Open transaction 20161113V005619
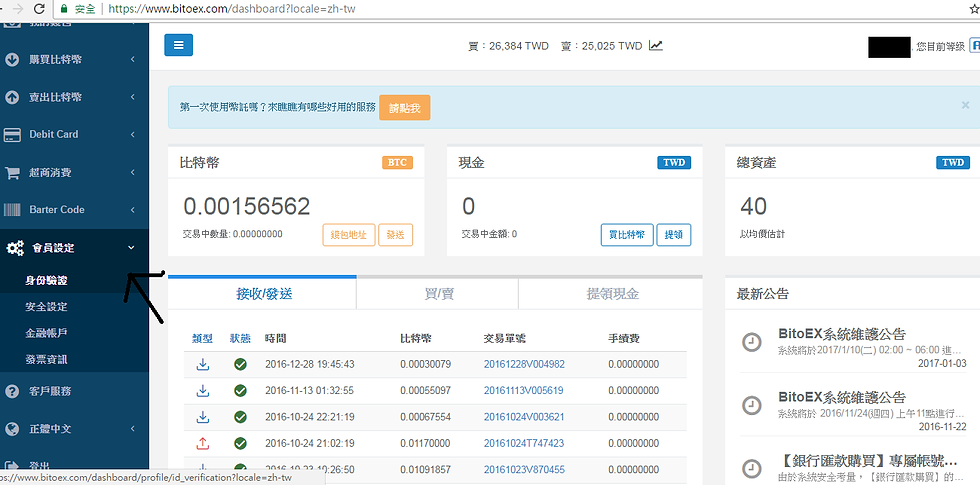Viewport: 980px width, 485px height. coord(524,391)
